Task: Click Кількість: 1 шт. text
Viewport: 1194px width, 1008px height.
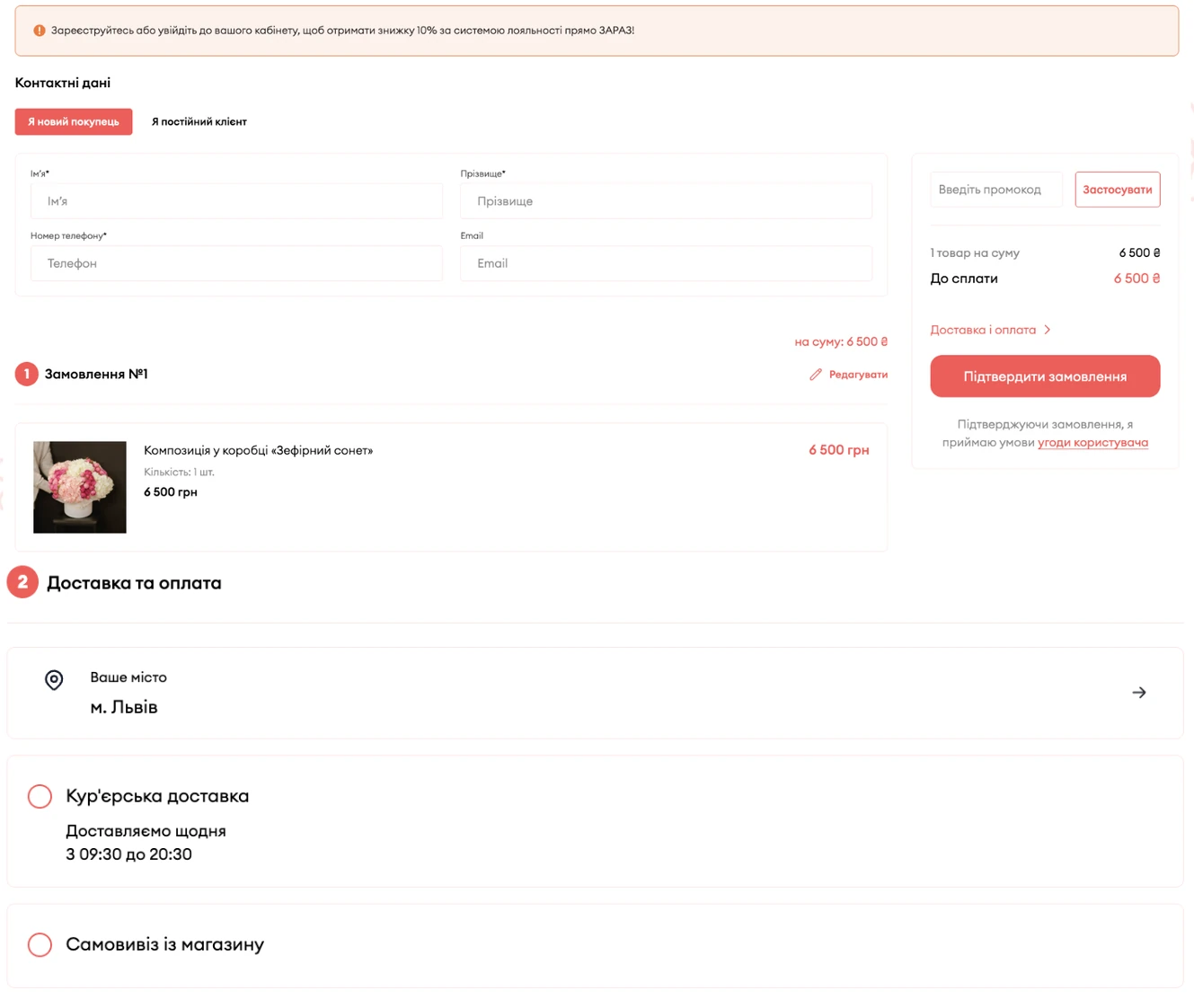Action: point(179,472)
